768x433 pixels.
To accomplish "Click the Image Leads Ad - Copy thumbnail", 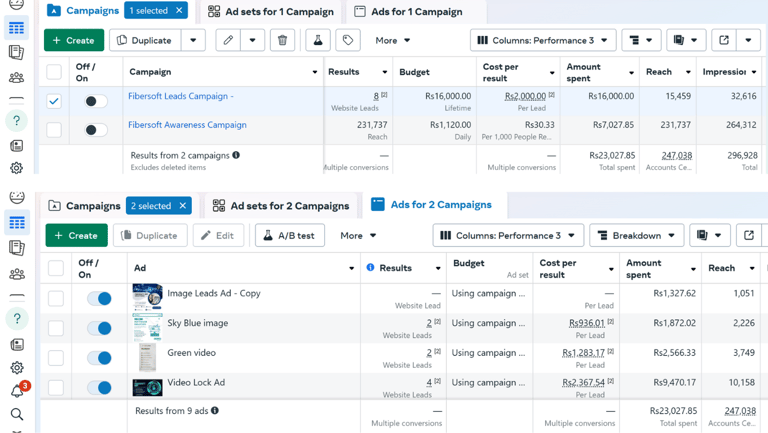I will [x=147, y=296].
